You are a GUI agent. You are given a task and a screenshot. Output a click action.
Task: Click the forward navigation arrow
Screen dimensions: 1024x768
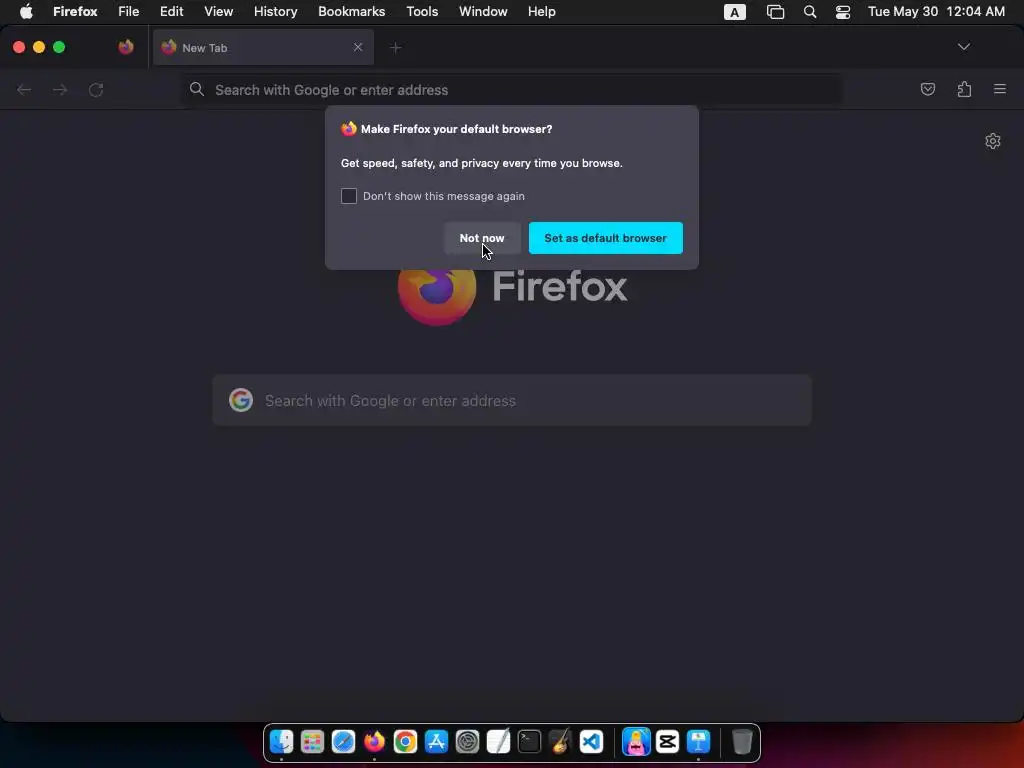tap(60, 89)
